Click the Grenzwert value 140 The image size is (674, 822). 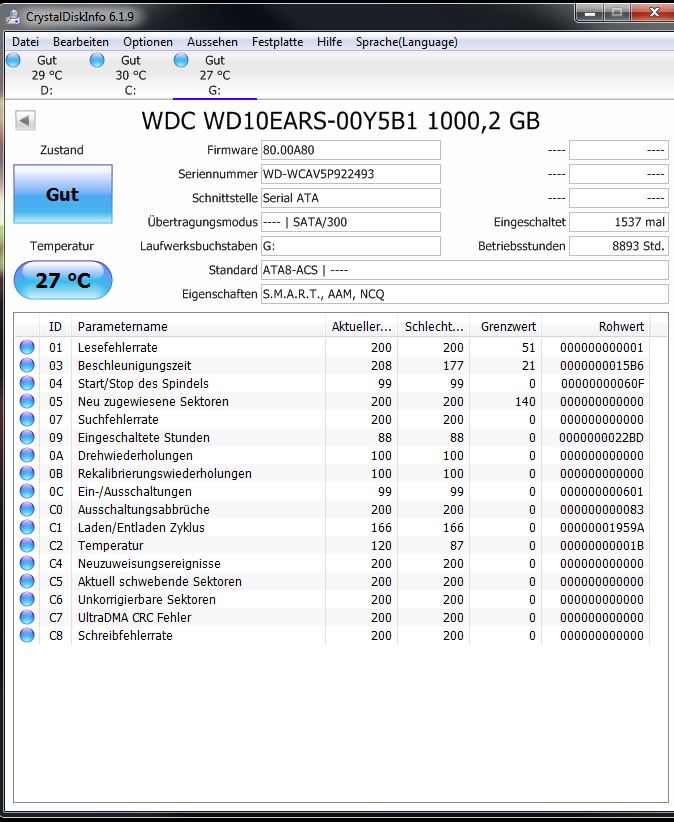525,402
